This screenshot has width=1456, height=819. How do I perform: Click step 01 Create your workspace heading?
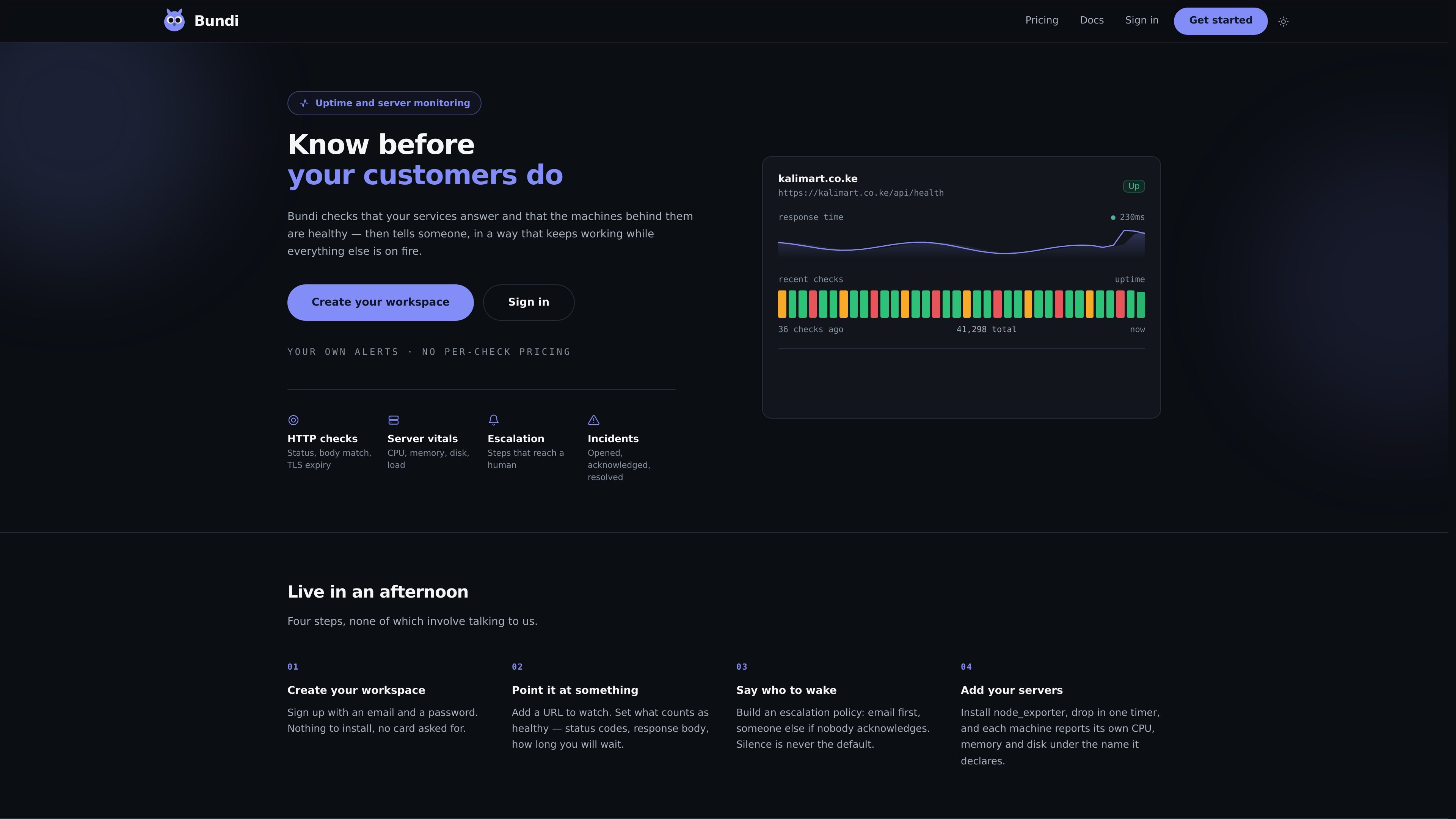click(x=356, y=690)
